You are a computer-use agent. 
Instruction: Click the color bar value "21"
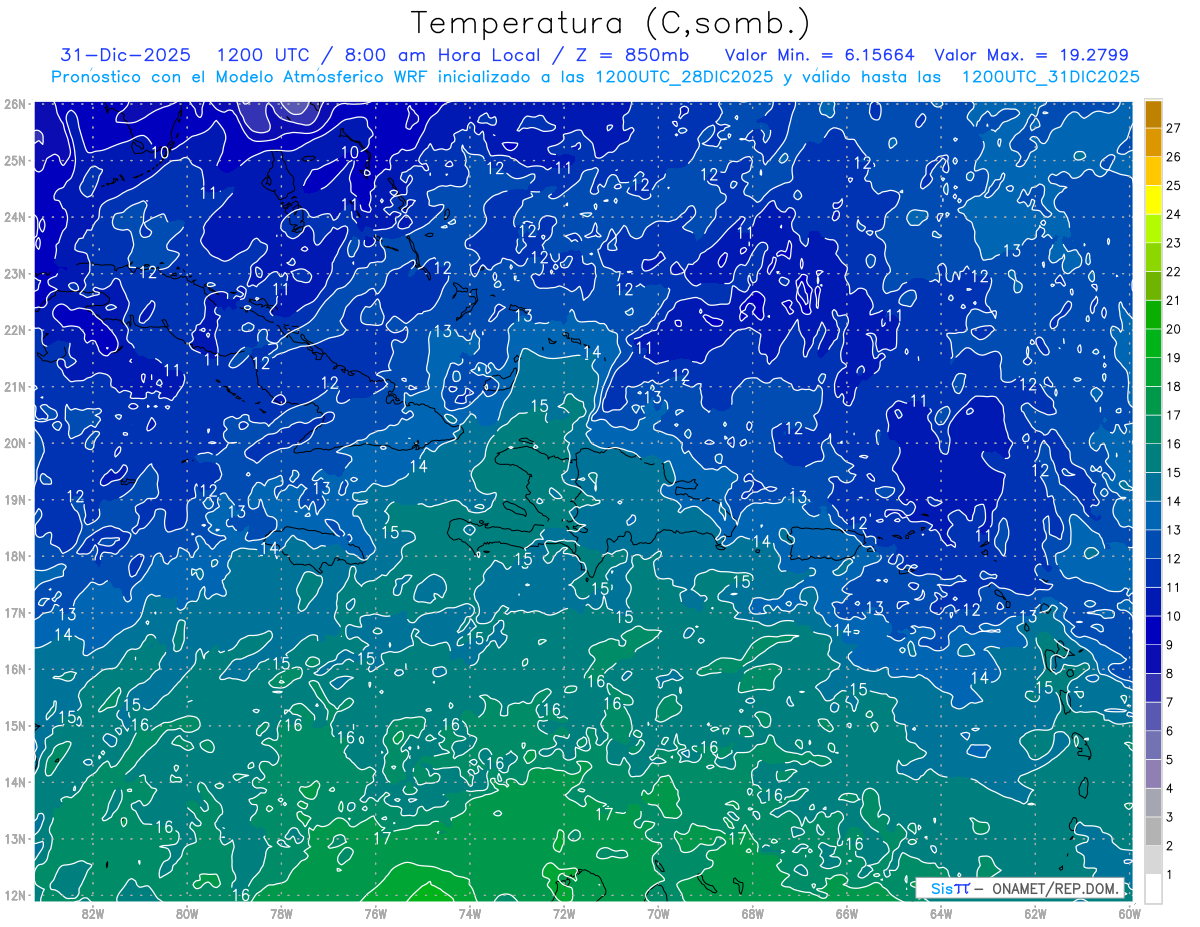[1174, 301]
